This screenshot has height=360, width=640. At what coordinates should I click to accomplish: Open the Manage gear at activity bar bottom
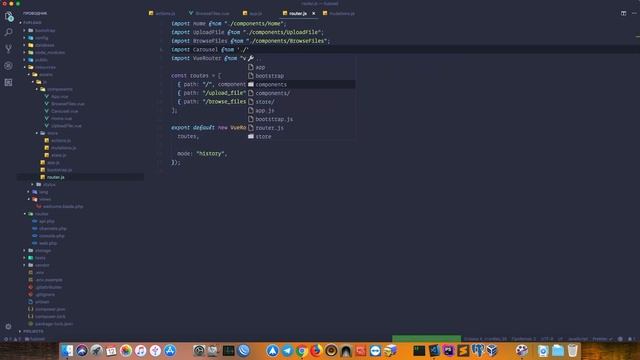pos(9,327)
